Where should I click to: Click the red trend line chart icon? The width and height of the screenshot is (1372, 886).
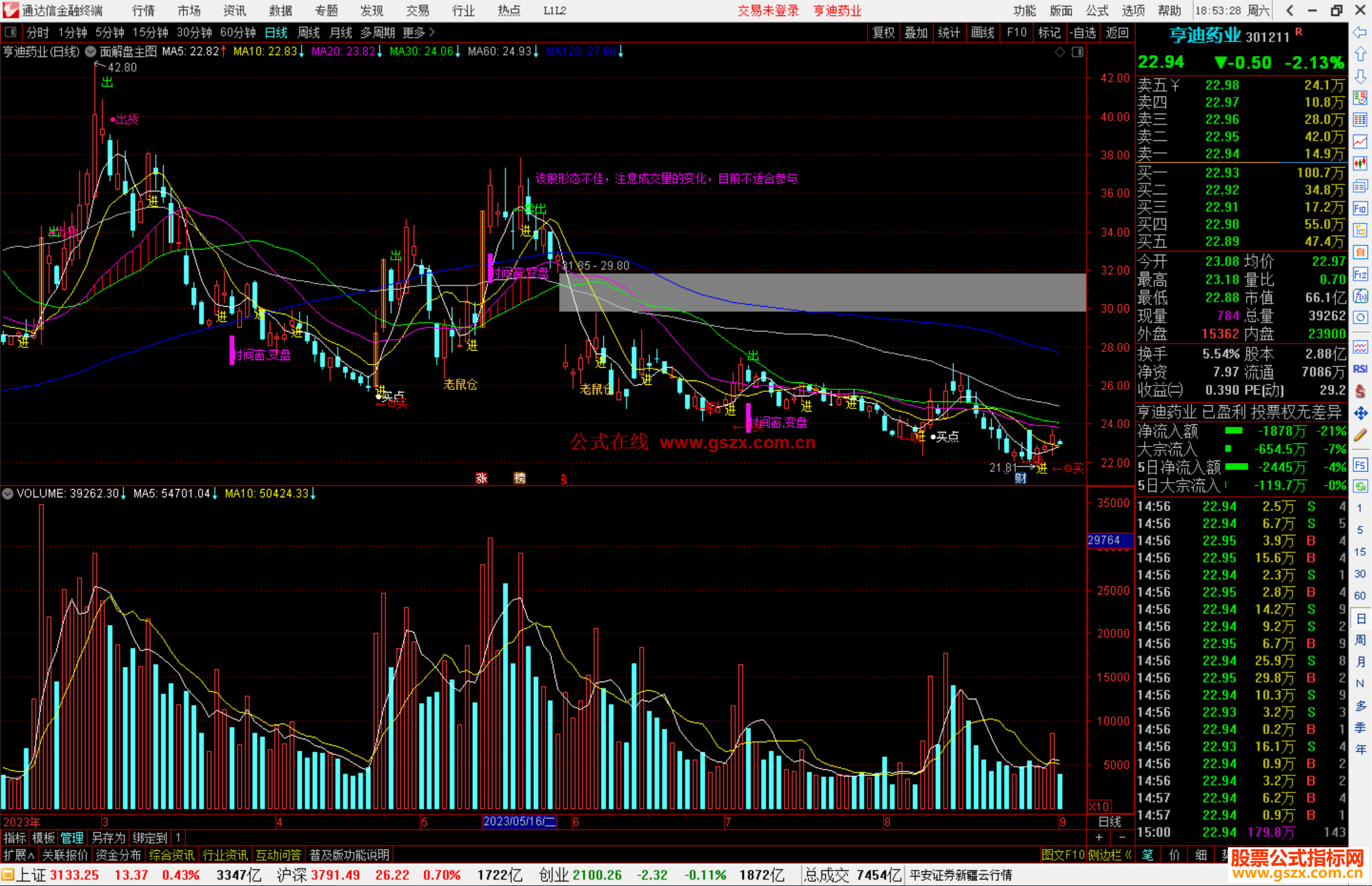tap(1360, 142)
